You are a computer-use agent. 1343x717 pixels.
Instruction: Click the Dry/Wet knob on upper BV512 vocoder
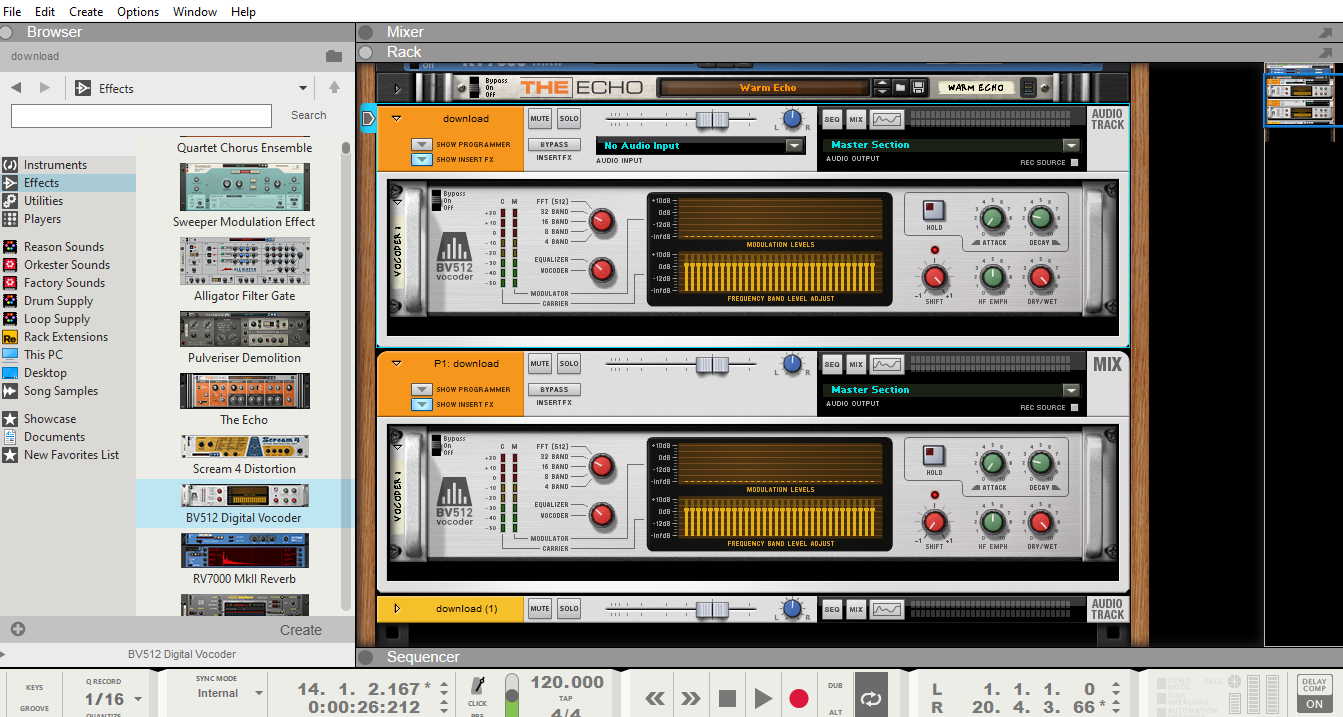click(1041, 277)
